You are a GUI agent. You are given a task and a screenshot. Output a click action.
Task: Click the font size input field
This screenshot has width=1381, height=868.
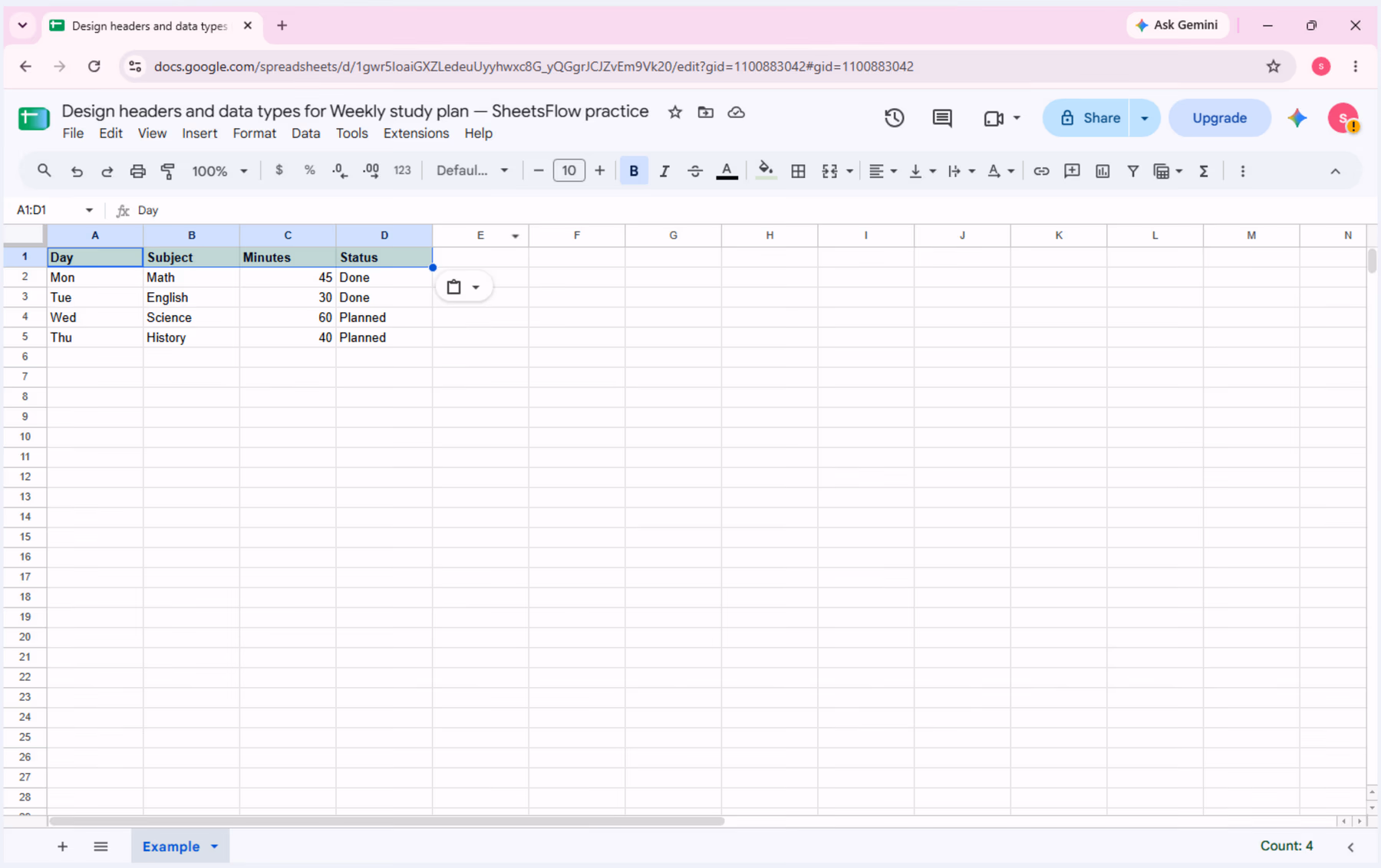pyautogui.click(x=569, y=170)
